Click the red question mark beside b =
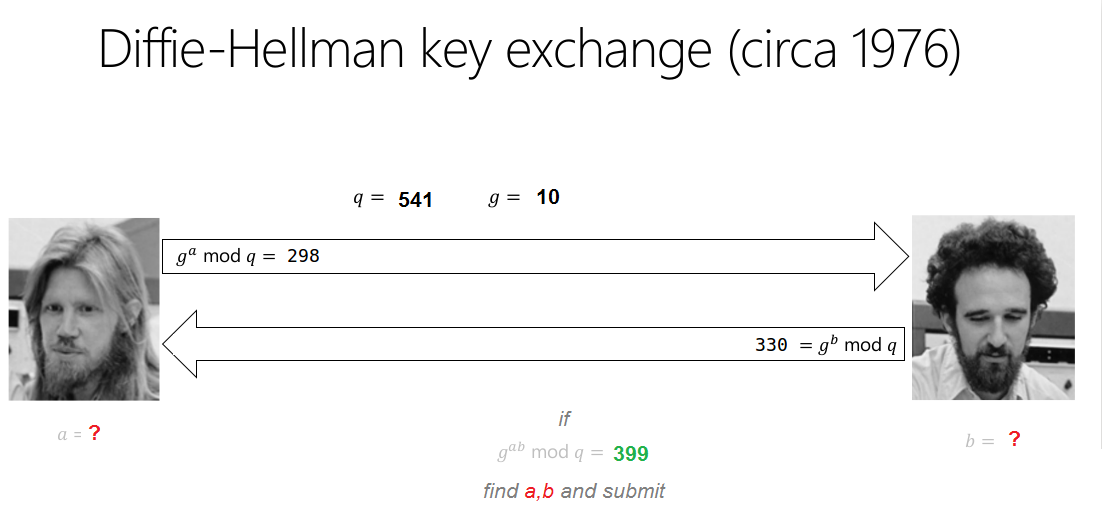The height and width of the screenshot is (515, 1102). click(x=1014, y=439)
